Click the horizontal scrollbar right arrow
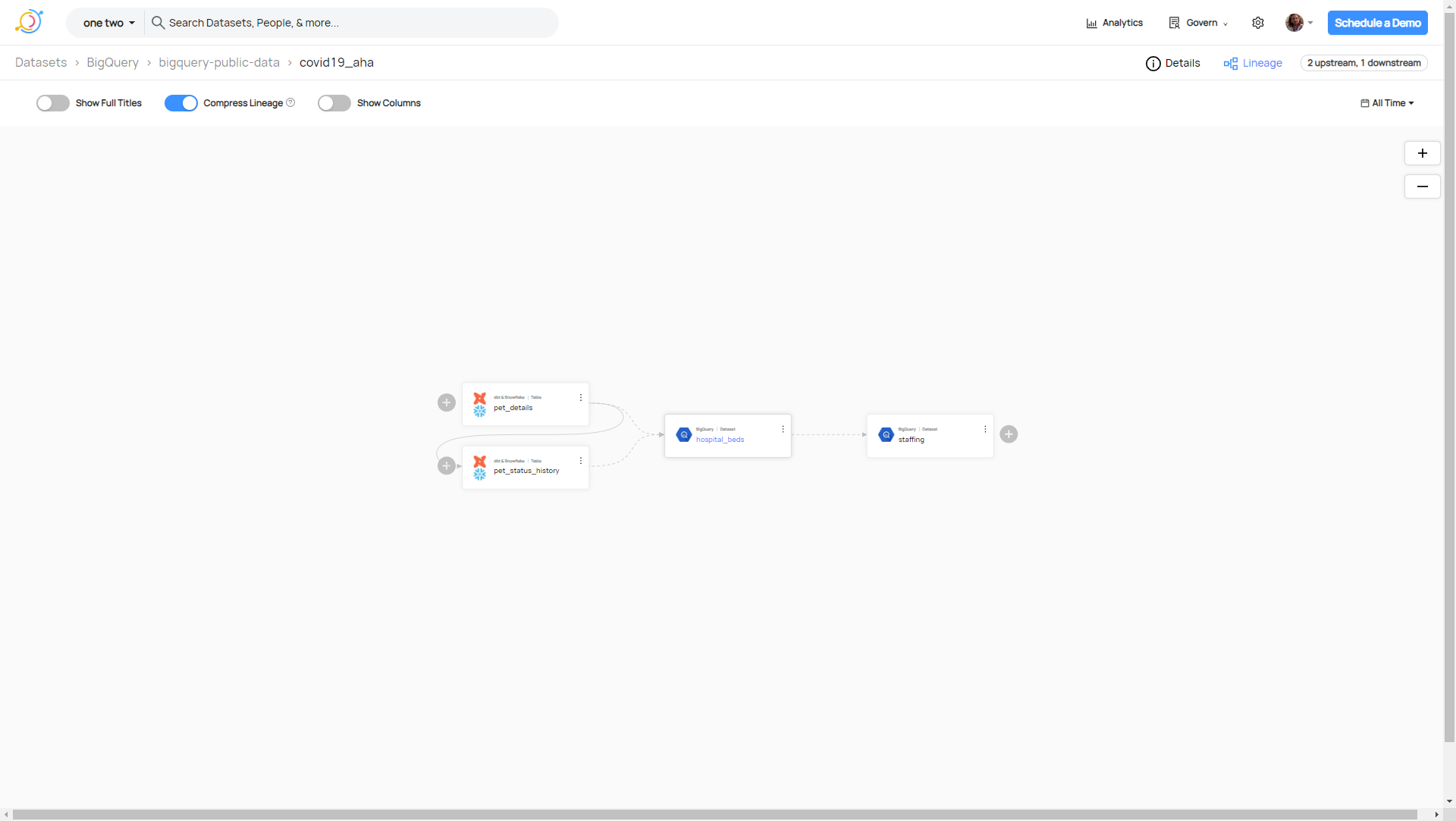Viewport: 1456px width, 821px height. click(x=1436, y=815)
